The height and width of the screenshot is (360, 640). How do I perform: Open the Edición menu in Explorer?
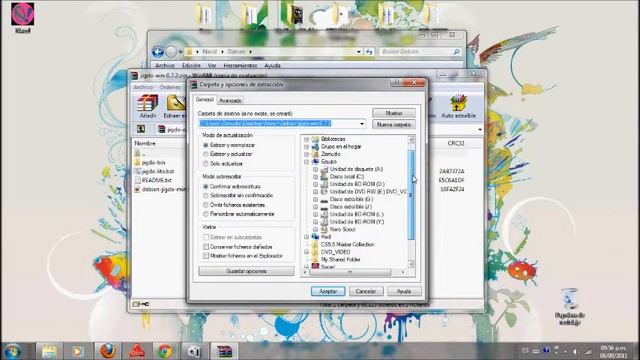click(x=191, y=65)
